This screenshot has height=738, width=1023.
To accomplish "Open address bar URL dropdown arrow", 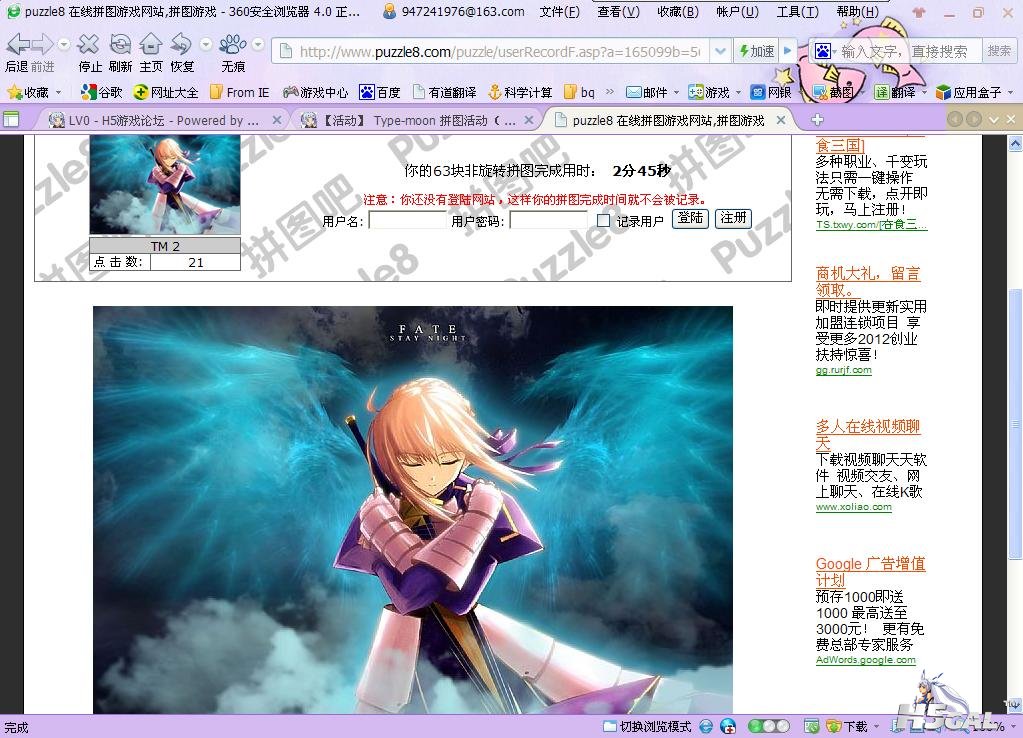I will point(720,52).
